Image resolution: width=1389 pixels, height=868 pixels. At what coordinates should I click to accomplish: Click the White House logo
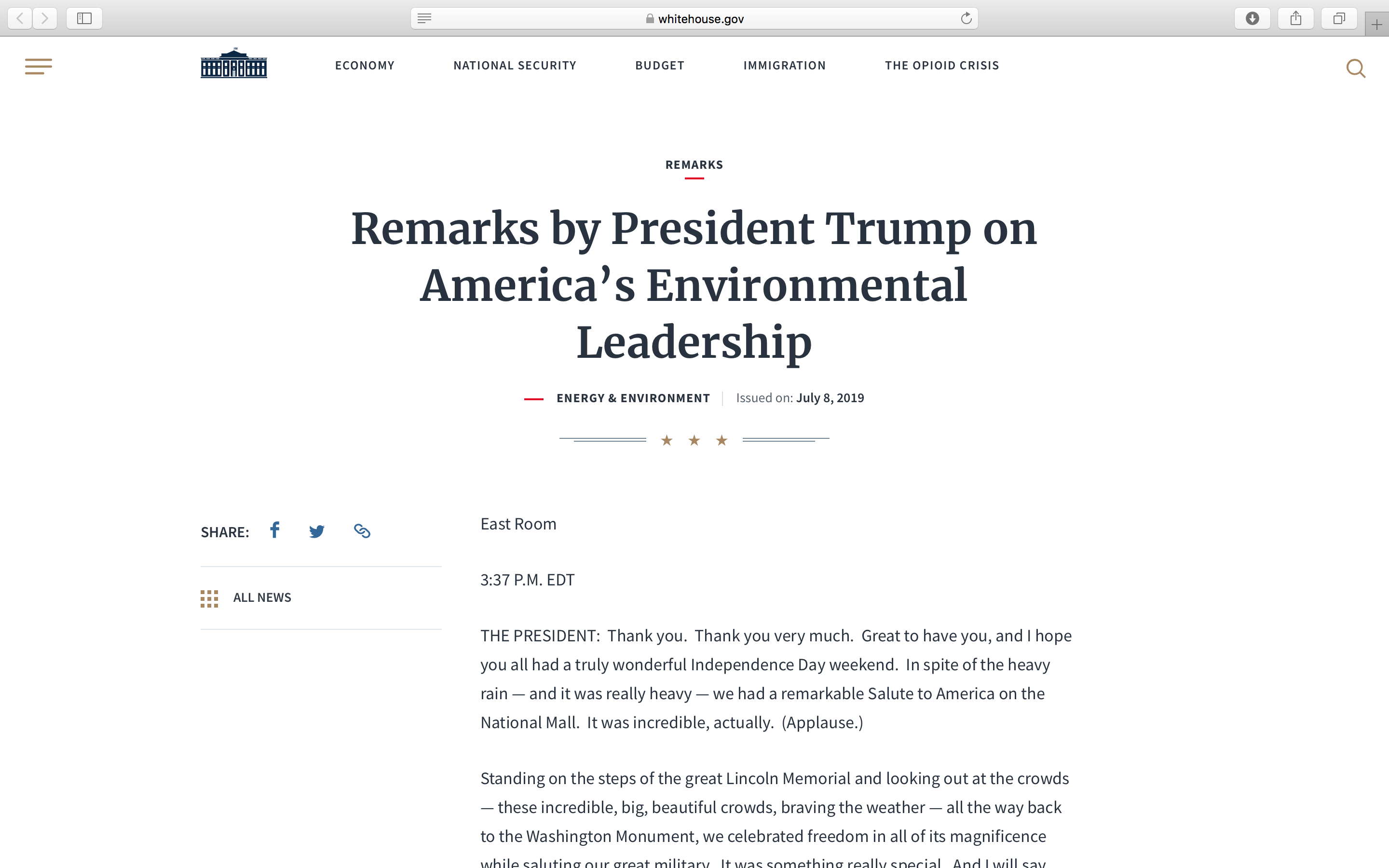click(233, 63)
